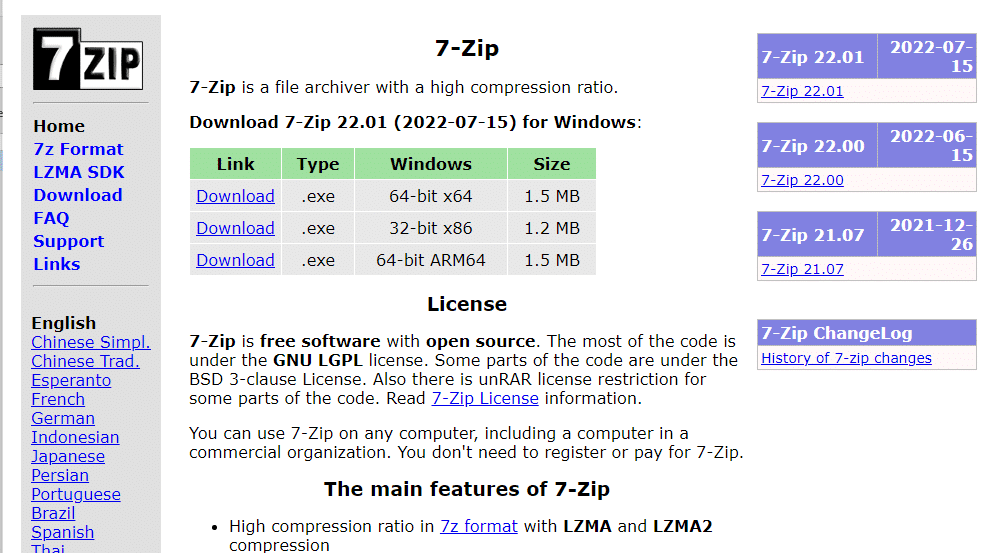Screen dimensions: 1005x553
Task: Open History of 7-zip changes link
Action: click(846, 358)
